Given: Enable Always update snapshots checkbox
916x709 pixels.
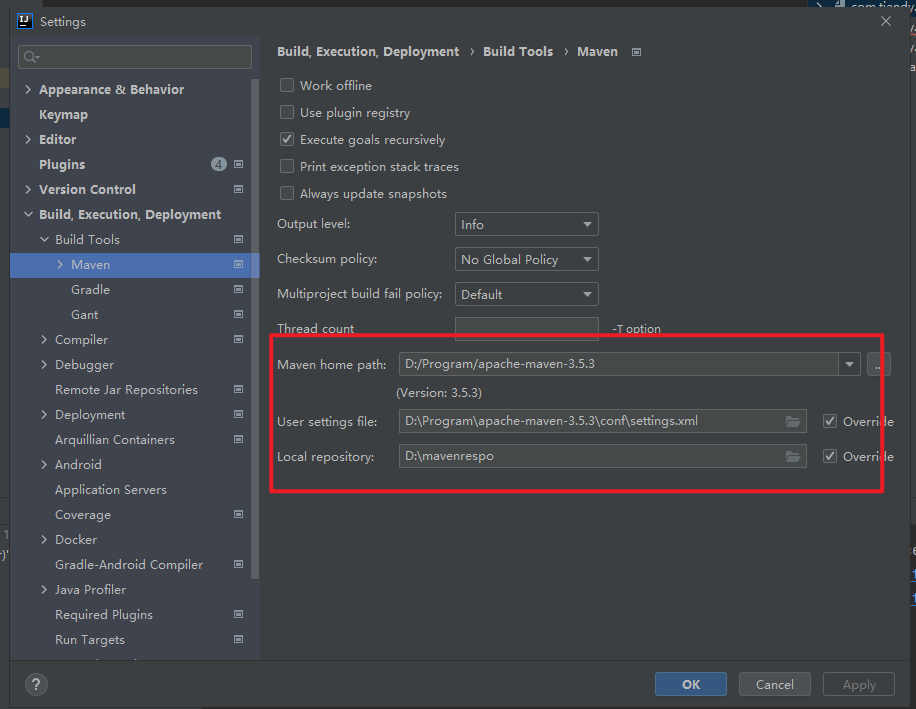Looking at the screenshot, I should click(287, 193).
